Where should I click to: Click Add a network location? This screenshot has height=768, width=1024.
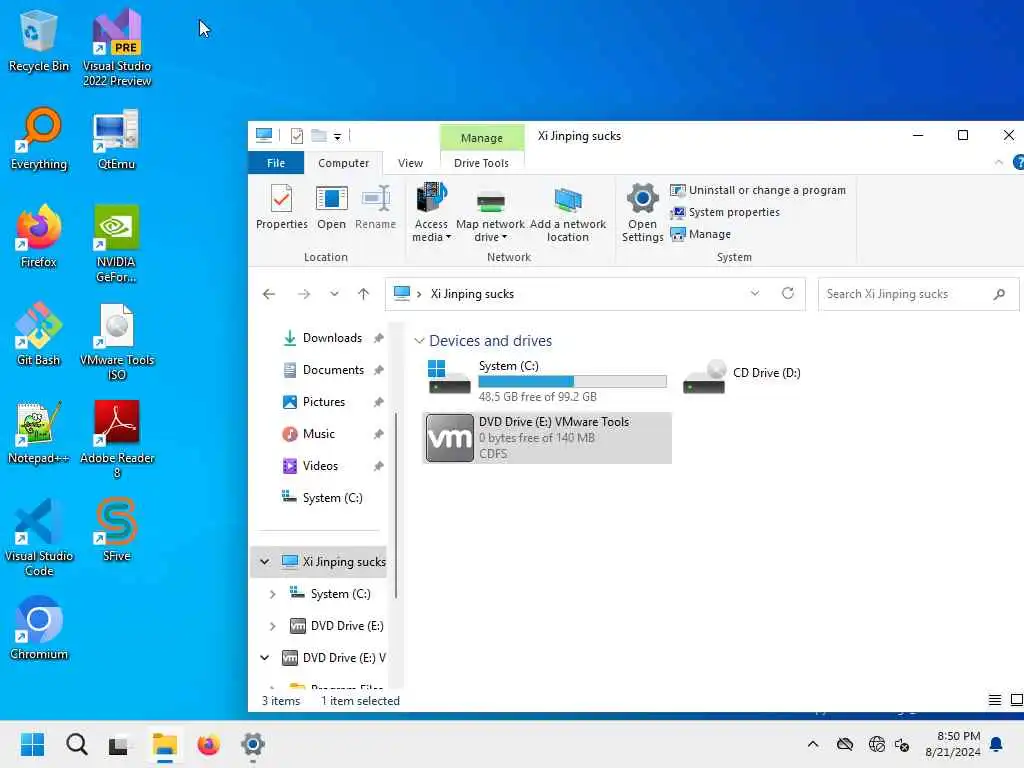[568, 213]
